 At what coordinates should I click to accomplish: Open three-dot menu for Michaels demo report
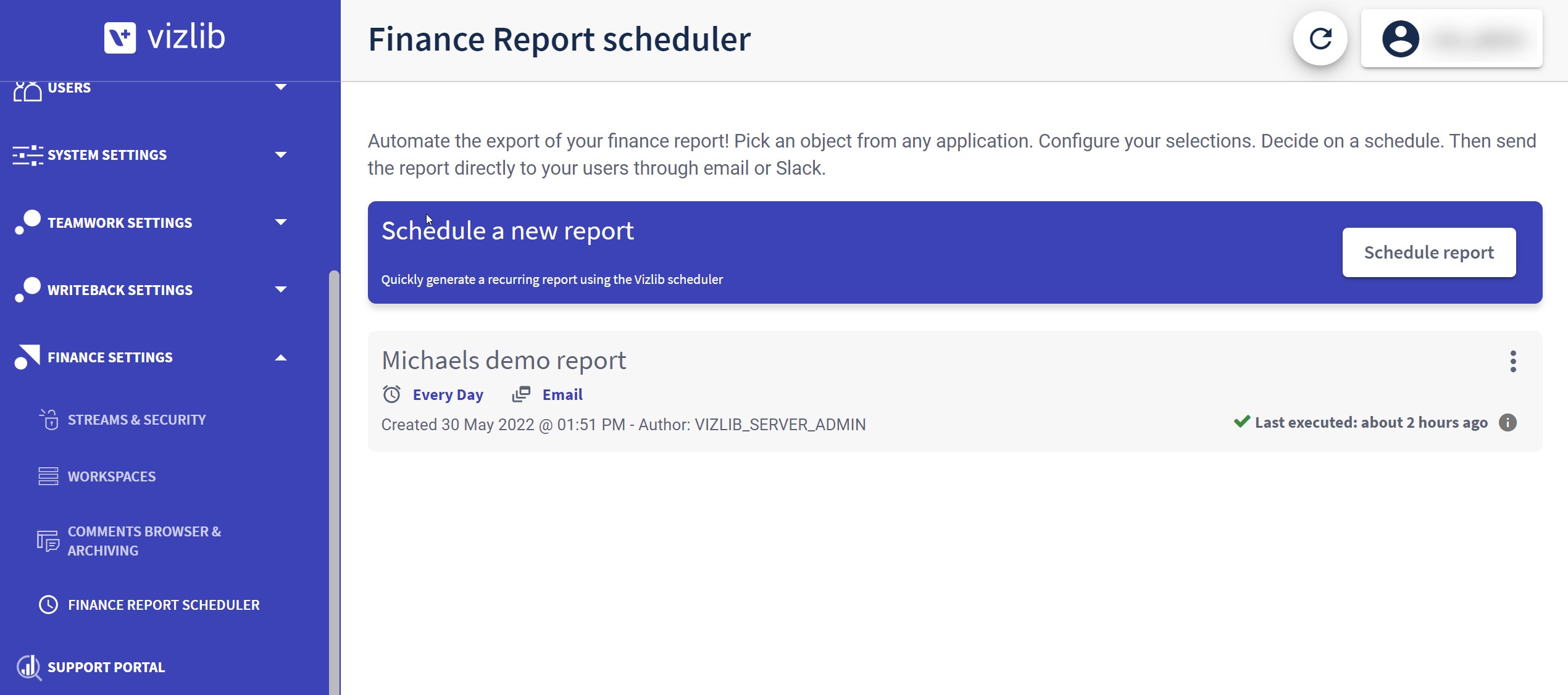click(1513, 361)
